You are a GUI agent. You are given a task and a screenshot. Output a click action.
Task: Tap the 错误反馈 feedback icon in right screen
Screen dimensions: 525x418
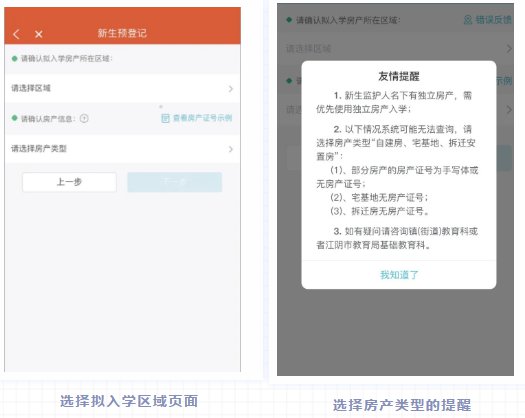point(468,20)
